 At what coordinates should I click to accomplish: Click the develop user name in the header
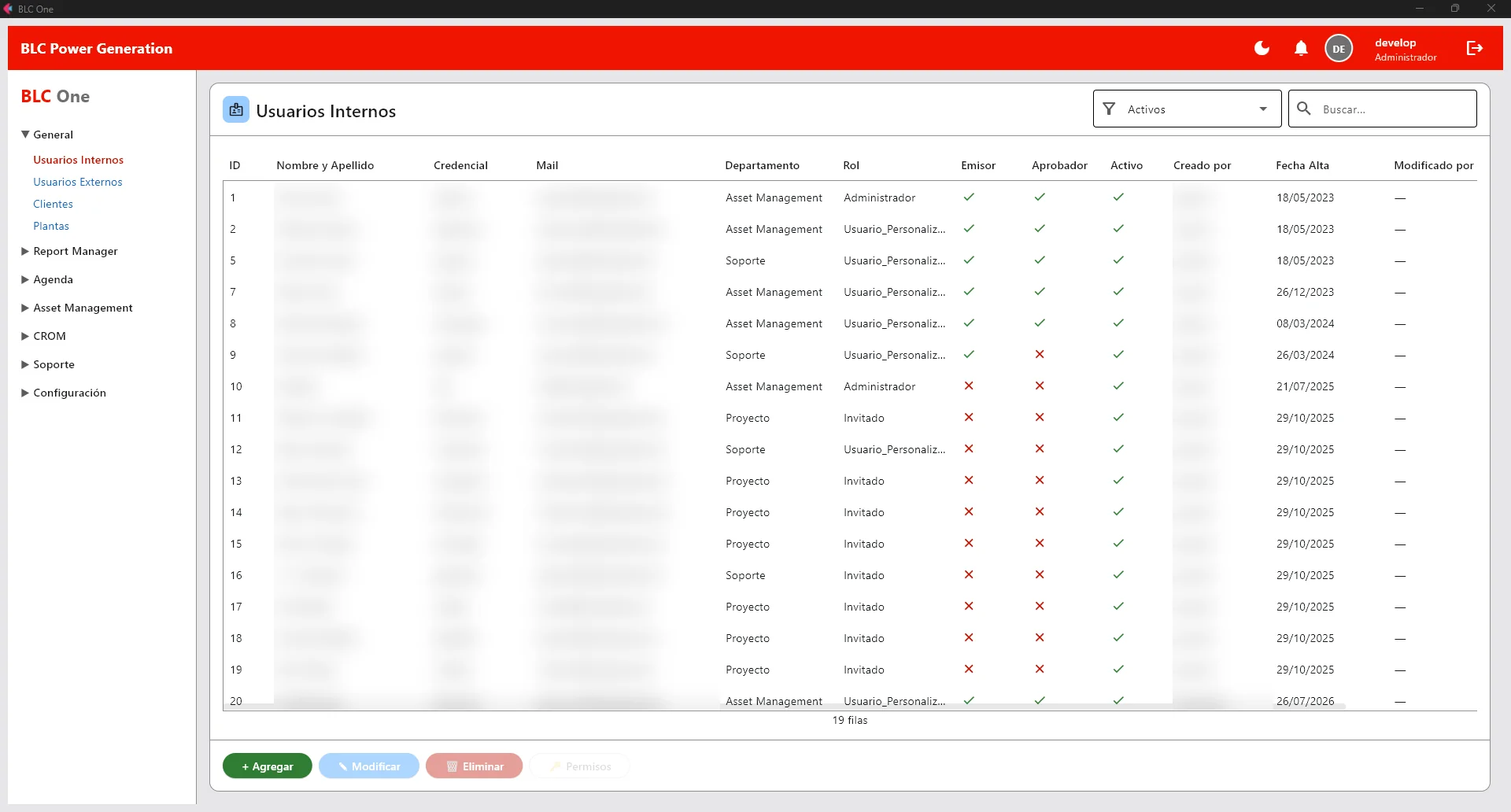pos(1395,42)
